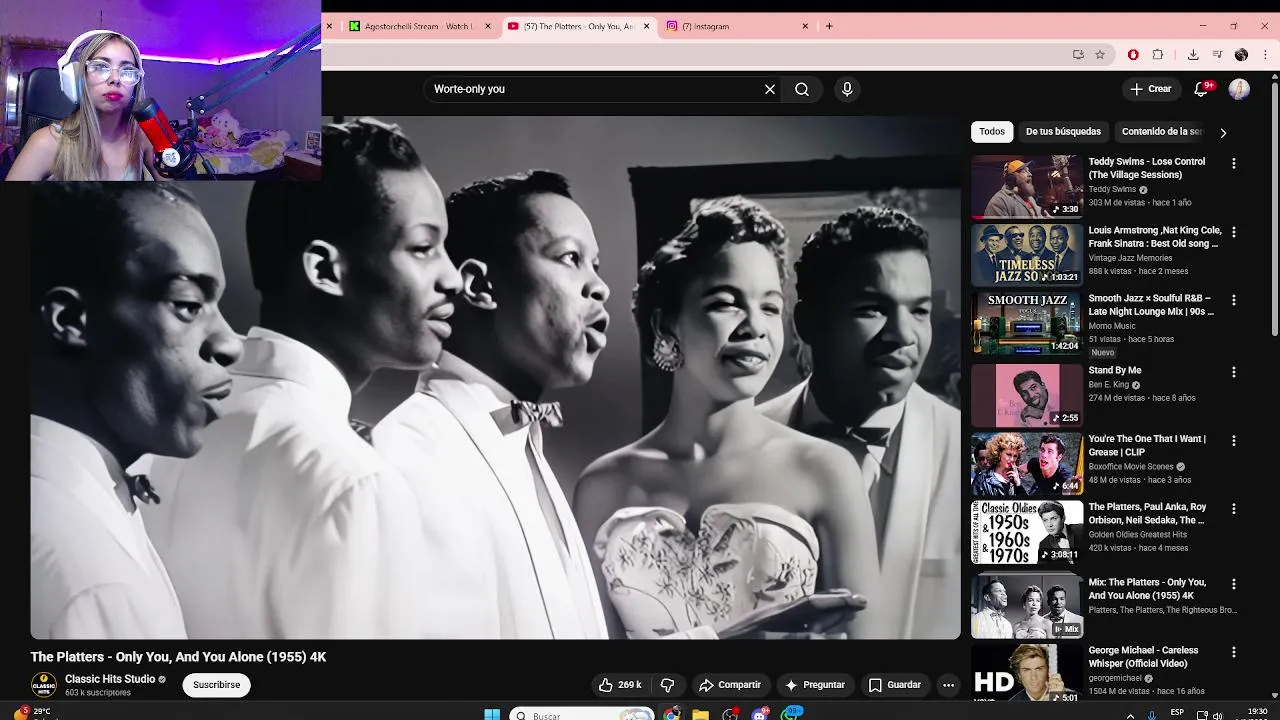Subscribe via the Suscribirse button

click(217, 685)
